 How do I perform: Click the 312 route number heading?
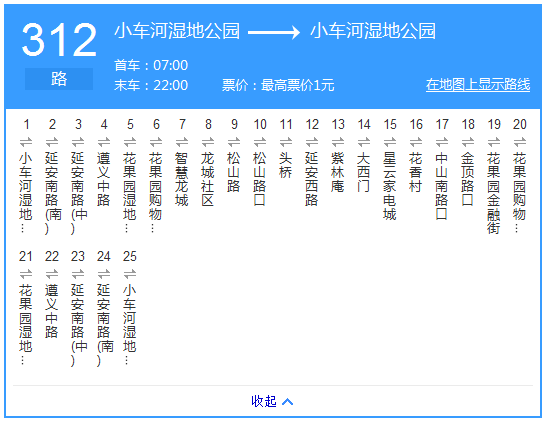[x=59, y=39]
